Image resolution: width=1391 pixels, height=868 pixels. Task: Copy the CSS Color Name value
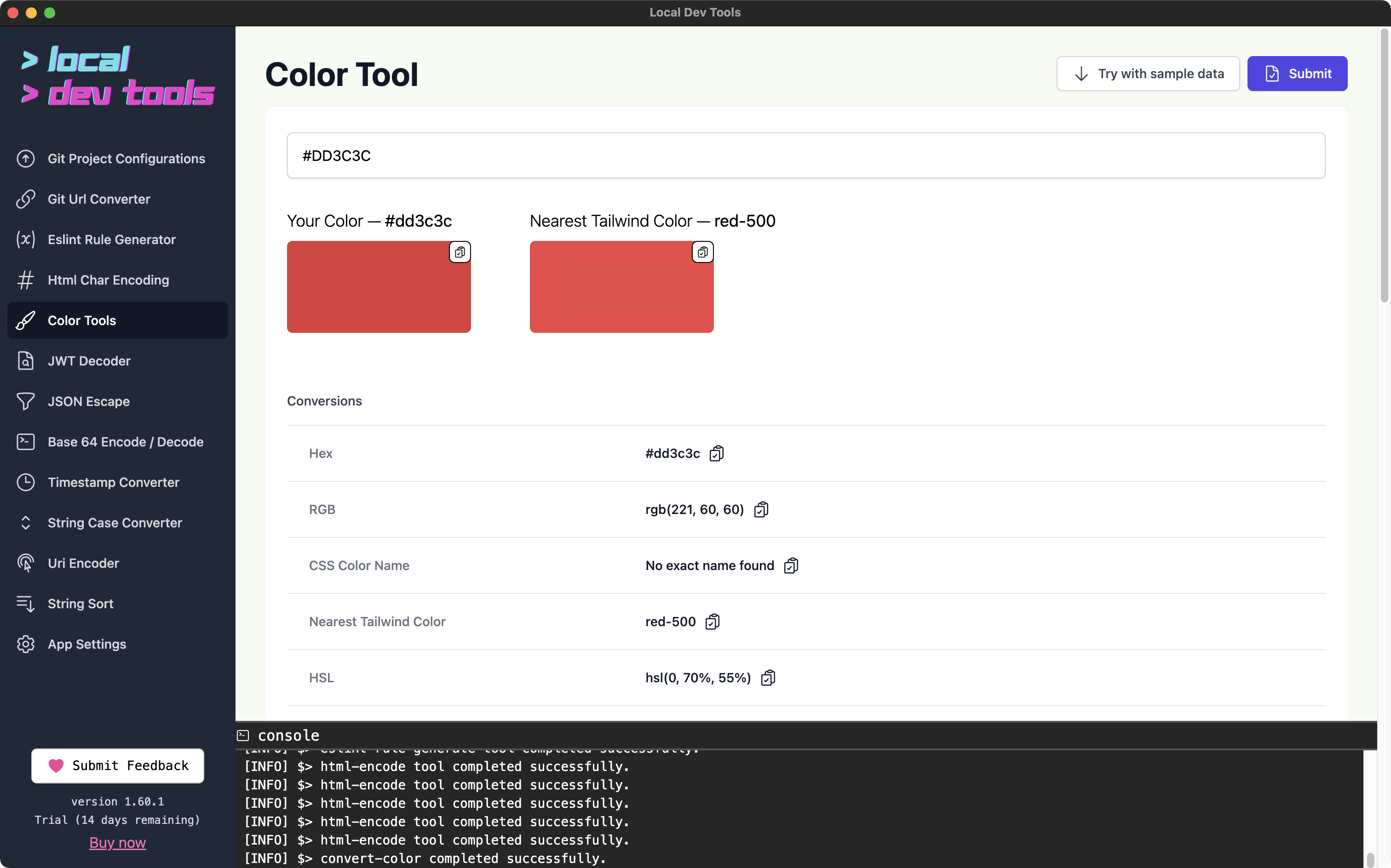point(791,565)
